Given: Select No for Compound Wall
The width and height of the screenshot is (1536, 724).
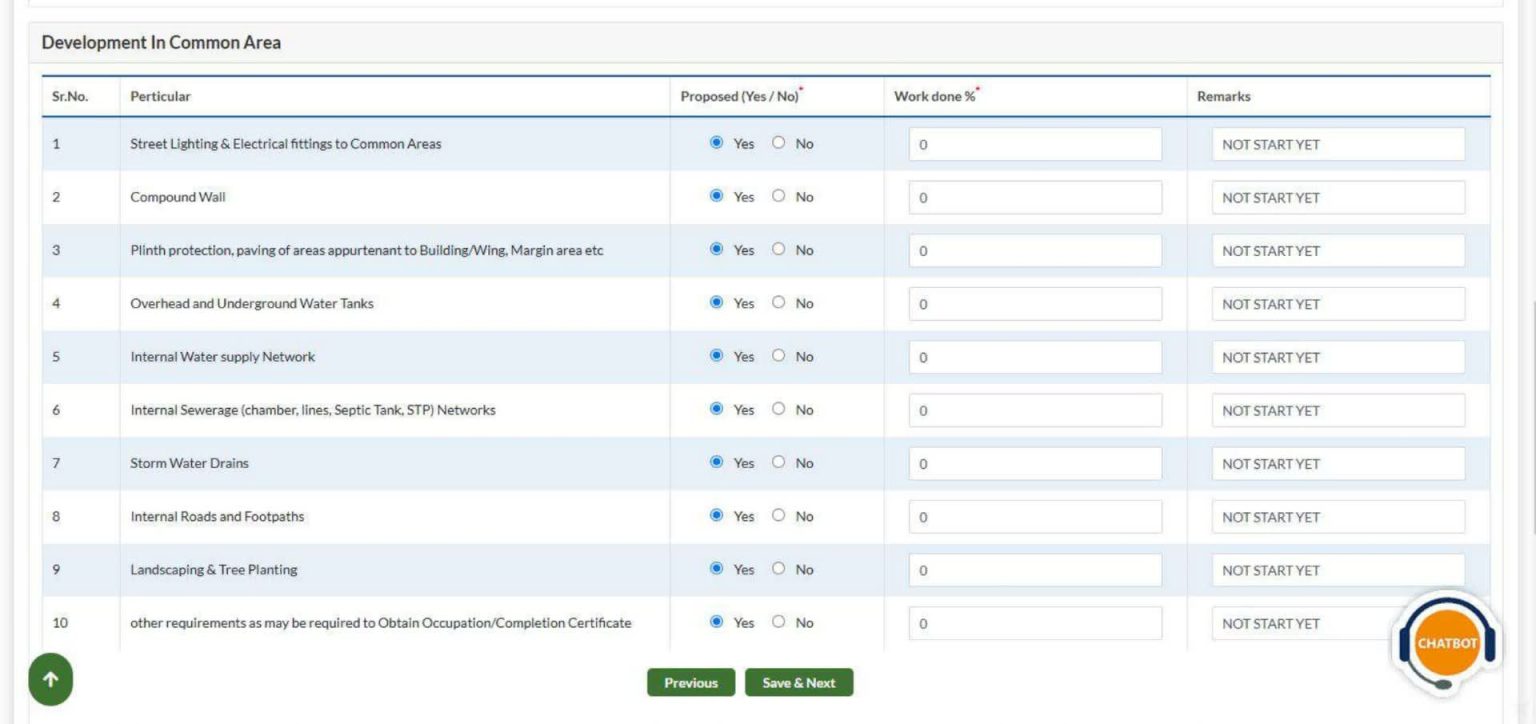Looking at the screenshot, I should tap(779, 196).
